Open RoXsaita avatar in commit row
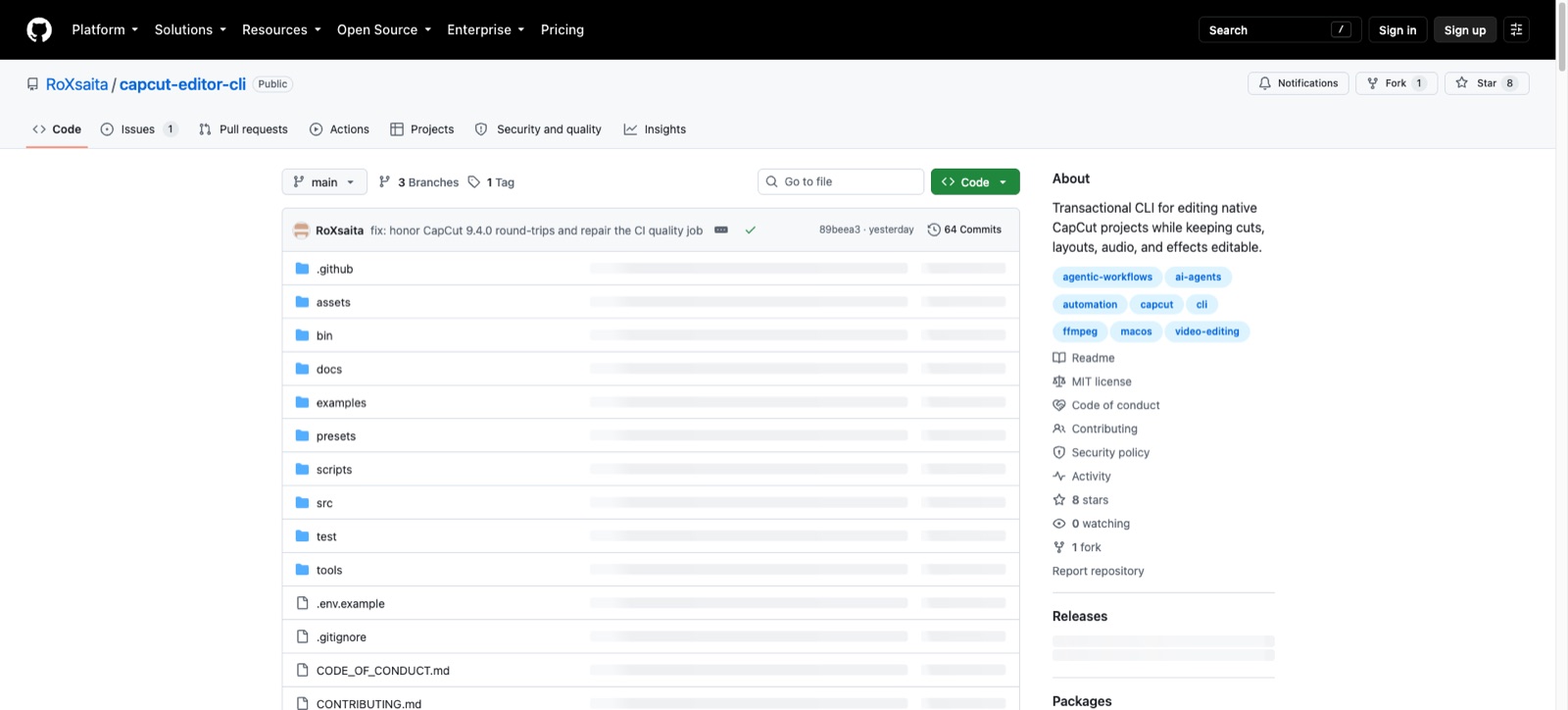 [302, 230]
